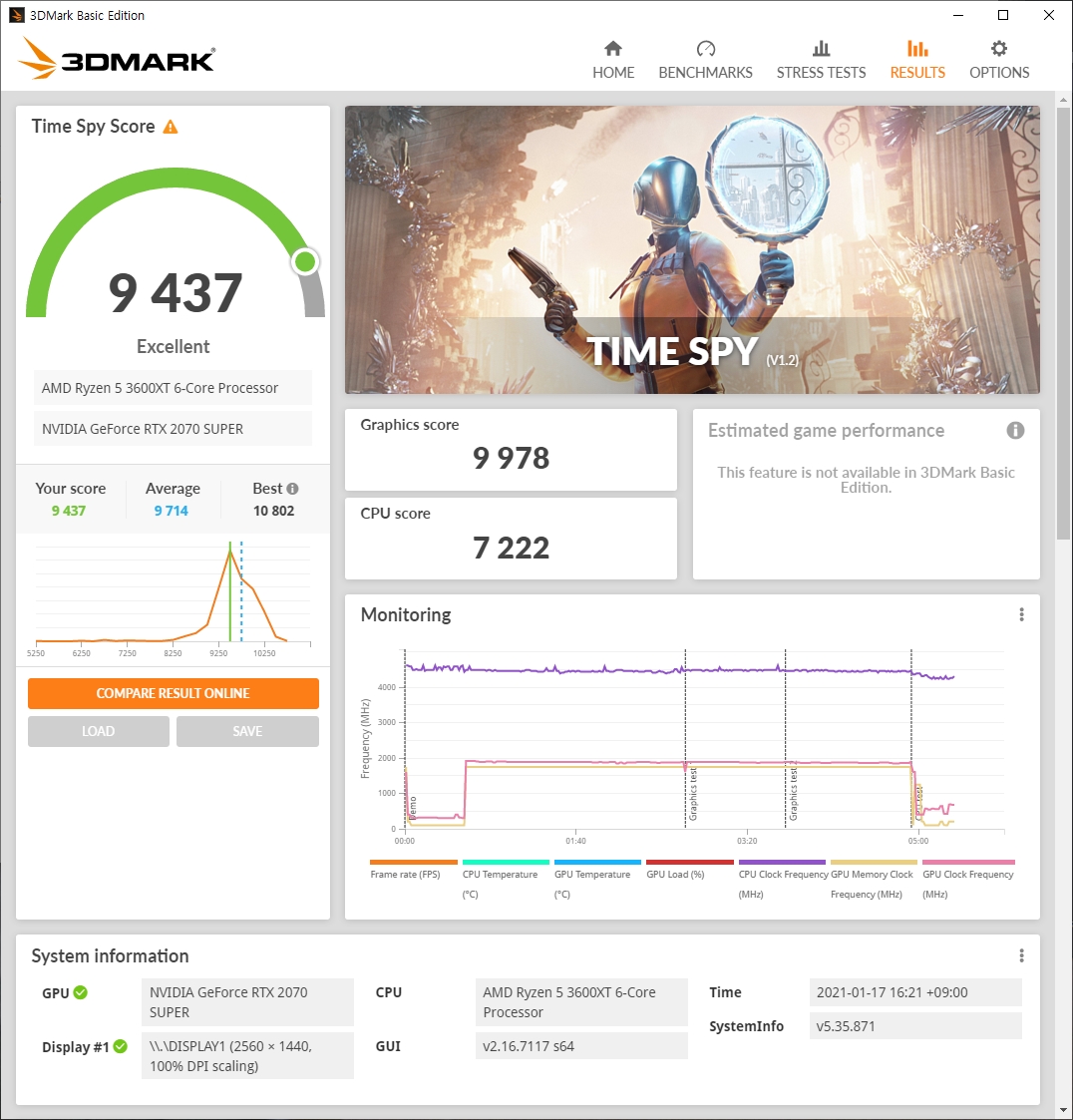Image resolution: width=1073 pixels, height=1120 pixels.
Task: Click the SystemInfo version v5.35.871
Action: [915, 1026]
